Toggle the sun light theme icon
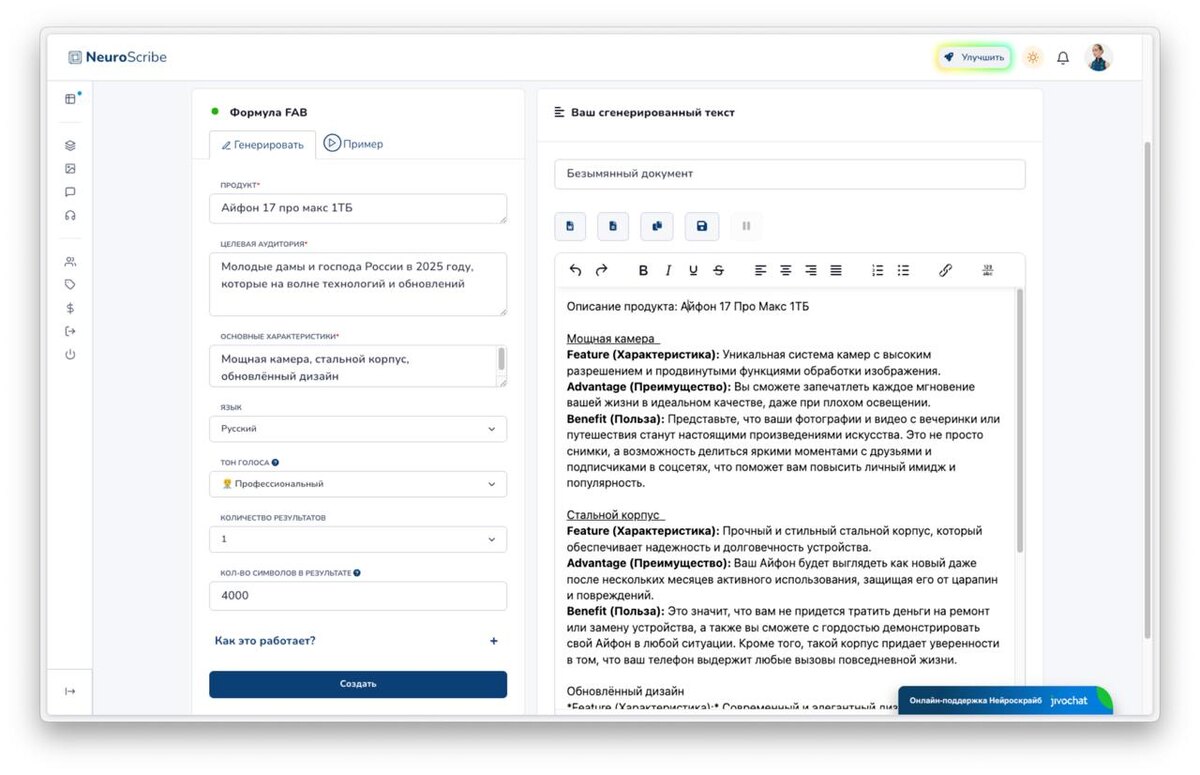The image size is (1200, 775). click(1032, 58)
